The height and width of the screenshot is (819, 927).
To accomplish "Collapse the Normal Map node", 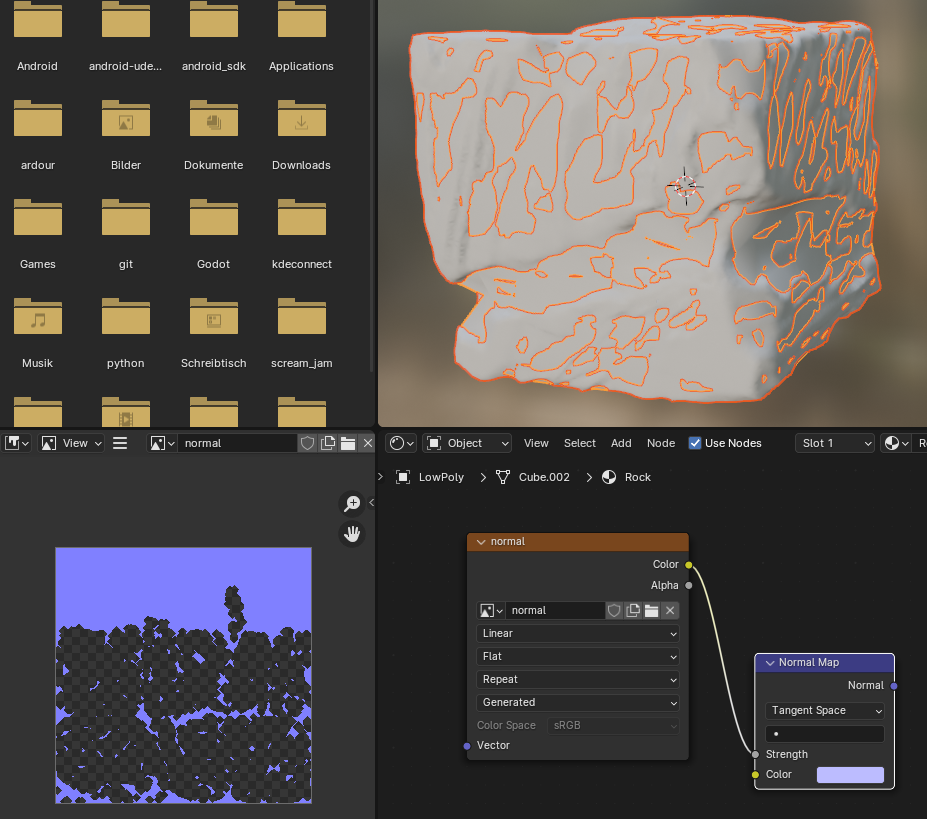I will [x=769, y=663].
